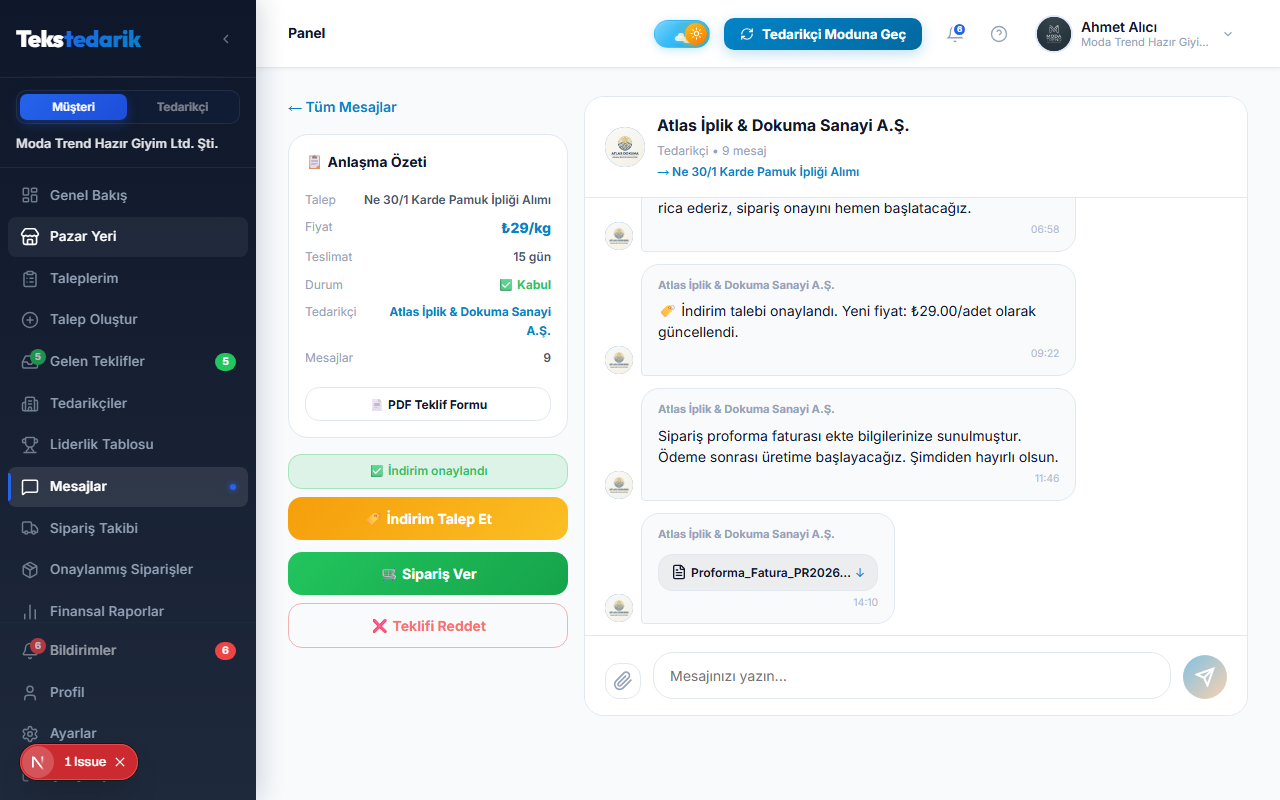Open Liderlik Tablosu trophy item

point(128,444)
